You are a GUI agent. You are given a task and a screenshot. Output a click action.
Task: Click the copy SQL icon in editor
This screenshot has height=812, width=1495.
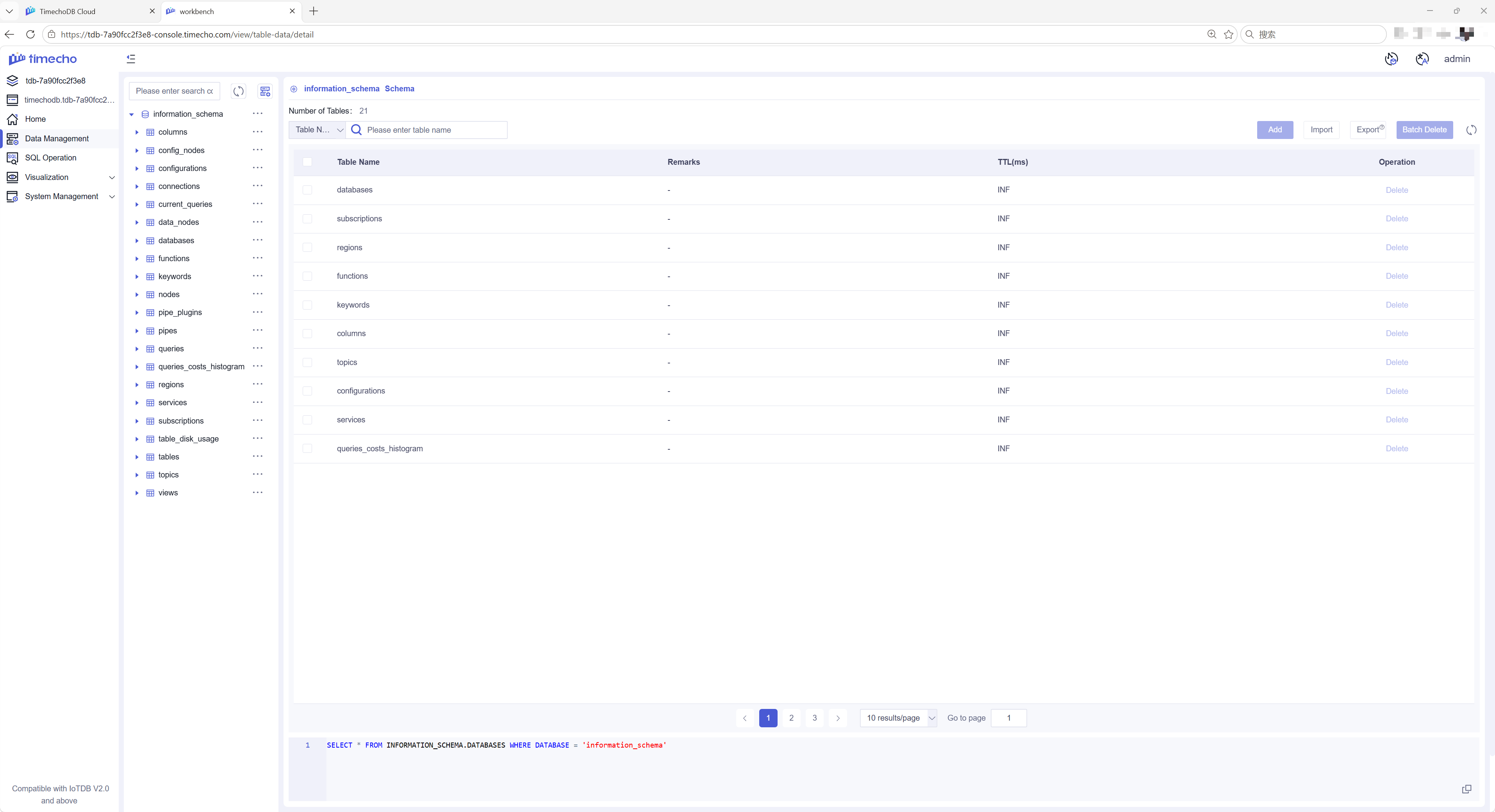pyautogui.click(x=1466, y=789)
